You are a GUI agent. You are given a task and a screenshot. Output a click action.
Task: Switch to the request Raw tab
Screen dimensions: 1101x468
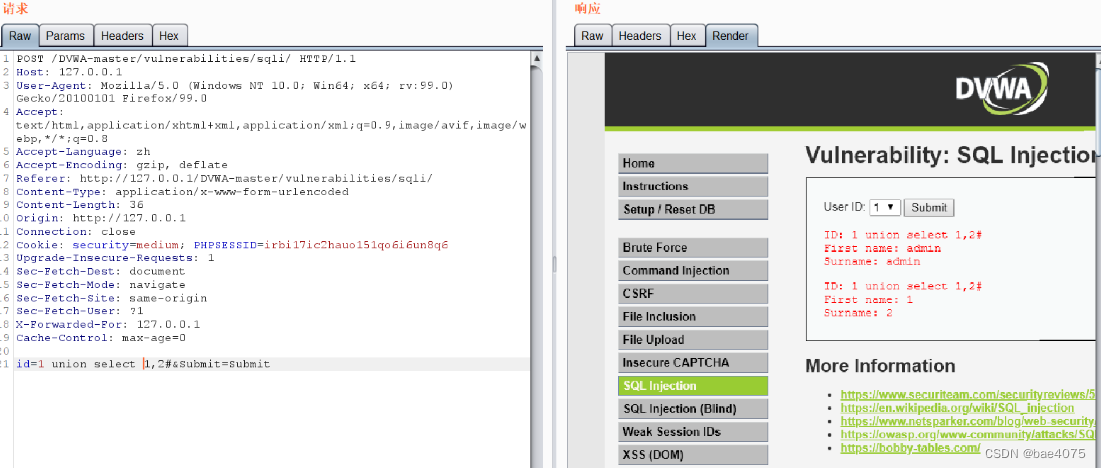pyautogui.click(x=20, y=36)
